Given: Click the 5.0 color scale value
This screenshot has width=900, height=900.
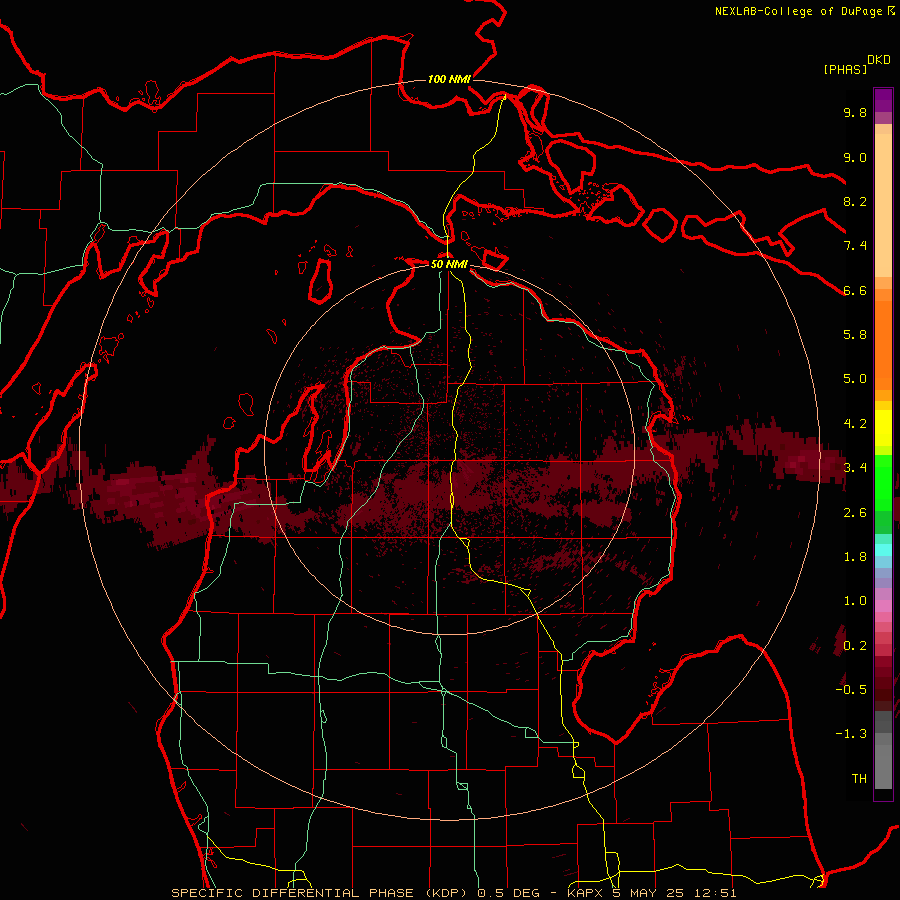Looking at the screenshot, I should pyautogui.click(x=855, y=379).
